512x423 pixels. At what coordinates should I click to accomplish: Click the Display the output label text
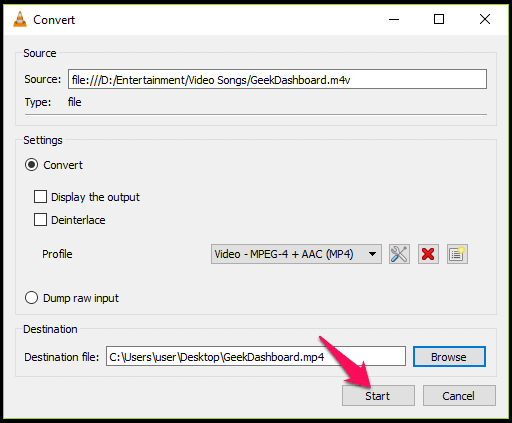[x=95, y=197]
